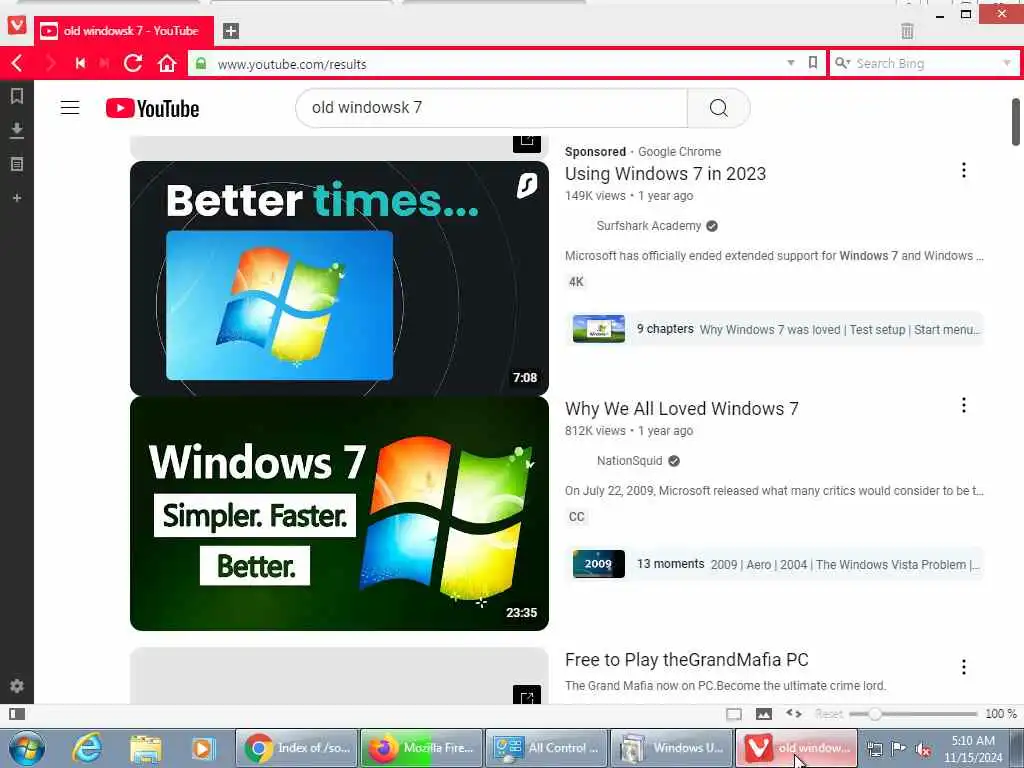Screen dimensions: 1024x768
Task: Open Vivaldi settings gear
Action: pos(17,686)
